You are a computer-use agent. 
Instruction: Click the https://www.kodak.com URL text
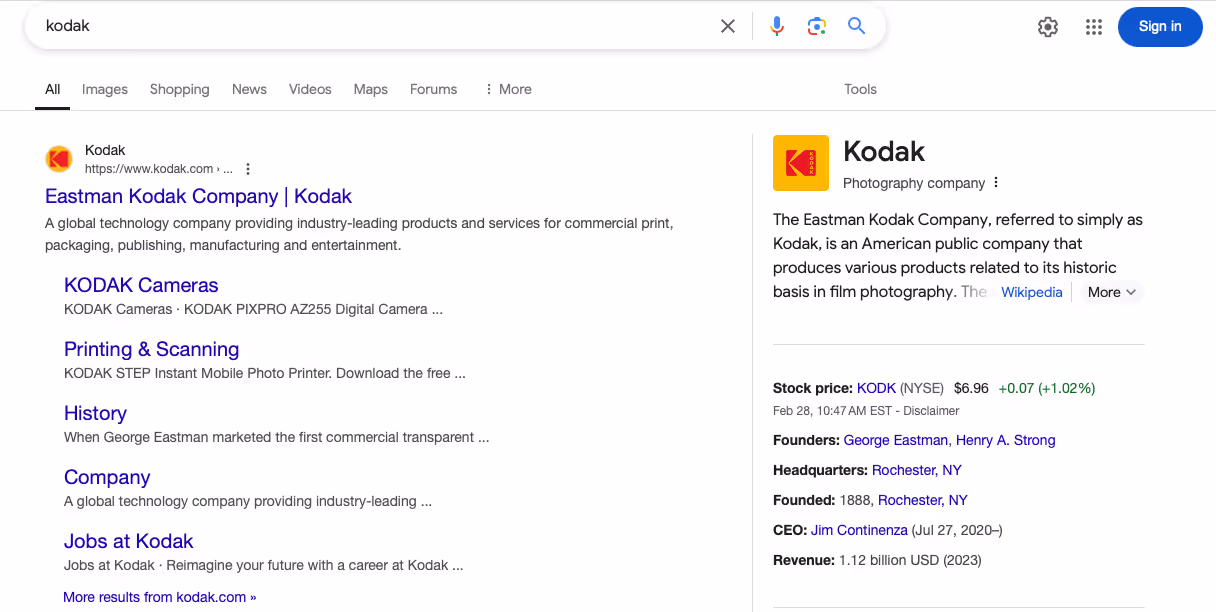pos(149,169)
